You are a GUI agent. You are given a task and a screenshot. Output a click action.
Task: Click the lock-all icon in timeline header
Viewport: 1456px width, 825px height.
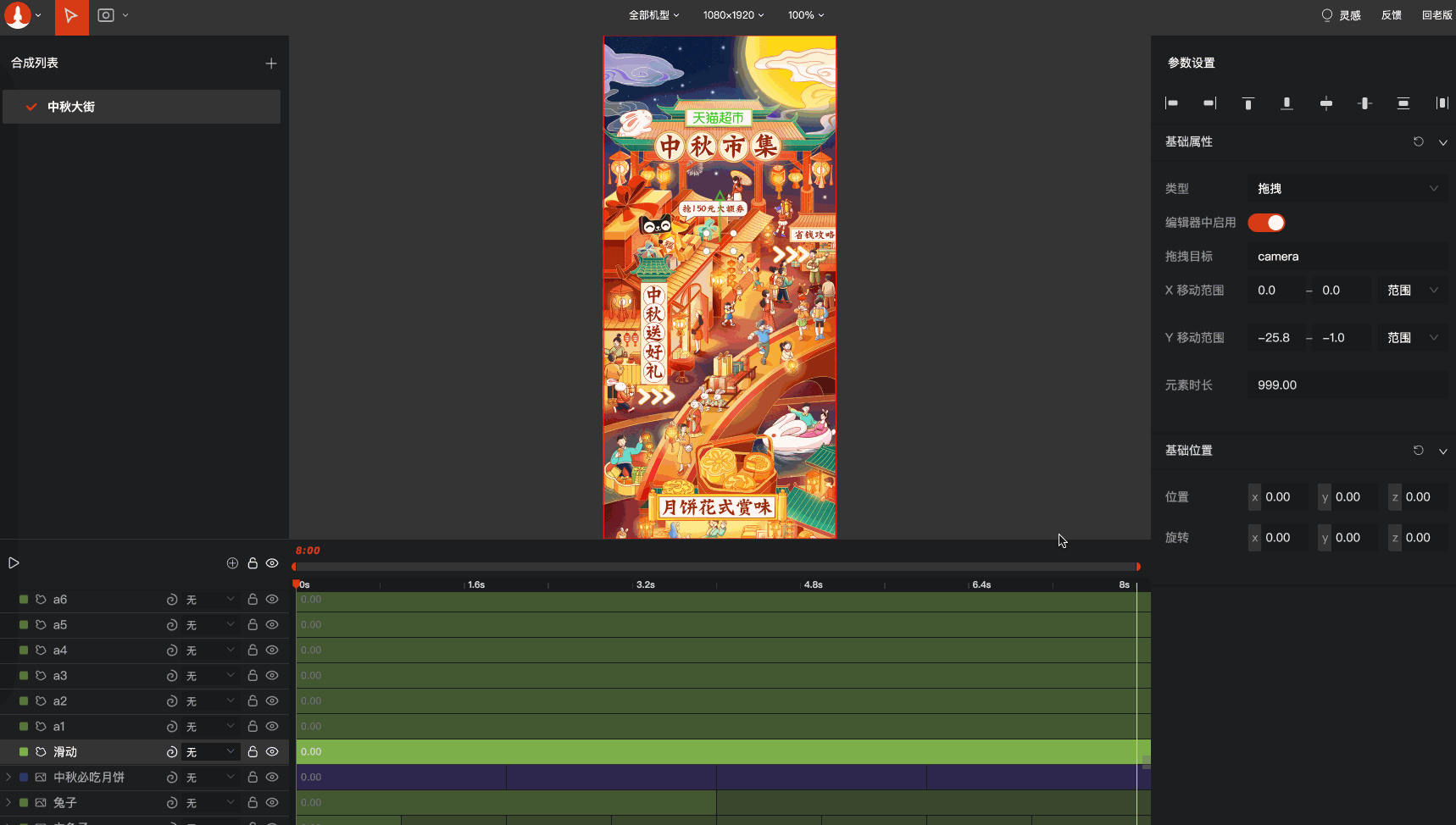(x=253, y=563)
